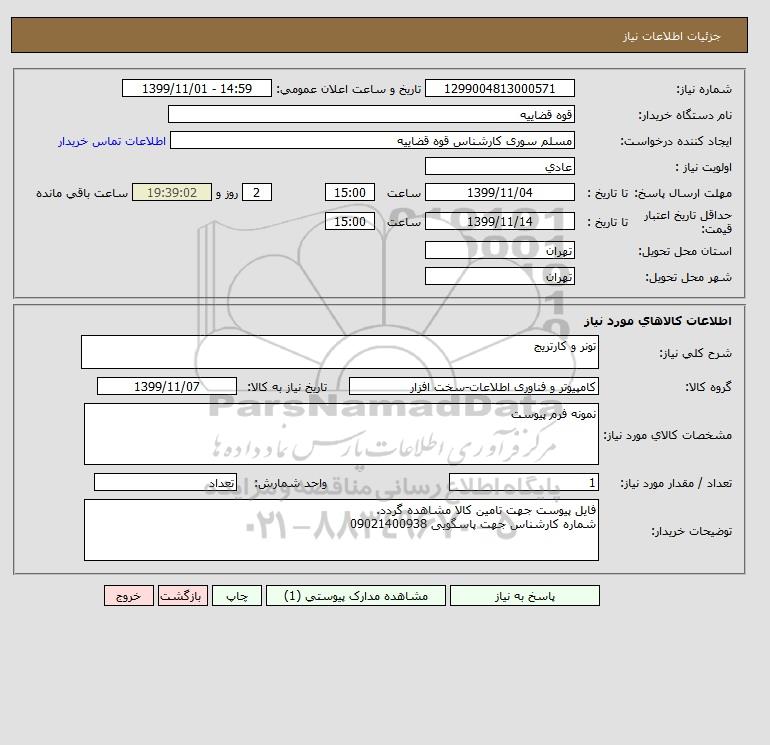
Task: Click request creator field مسلم سوری
Action: pyautogui.click(x=372, y=140)
